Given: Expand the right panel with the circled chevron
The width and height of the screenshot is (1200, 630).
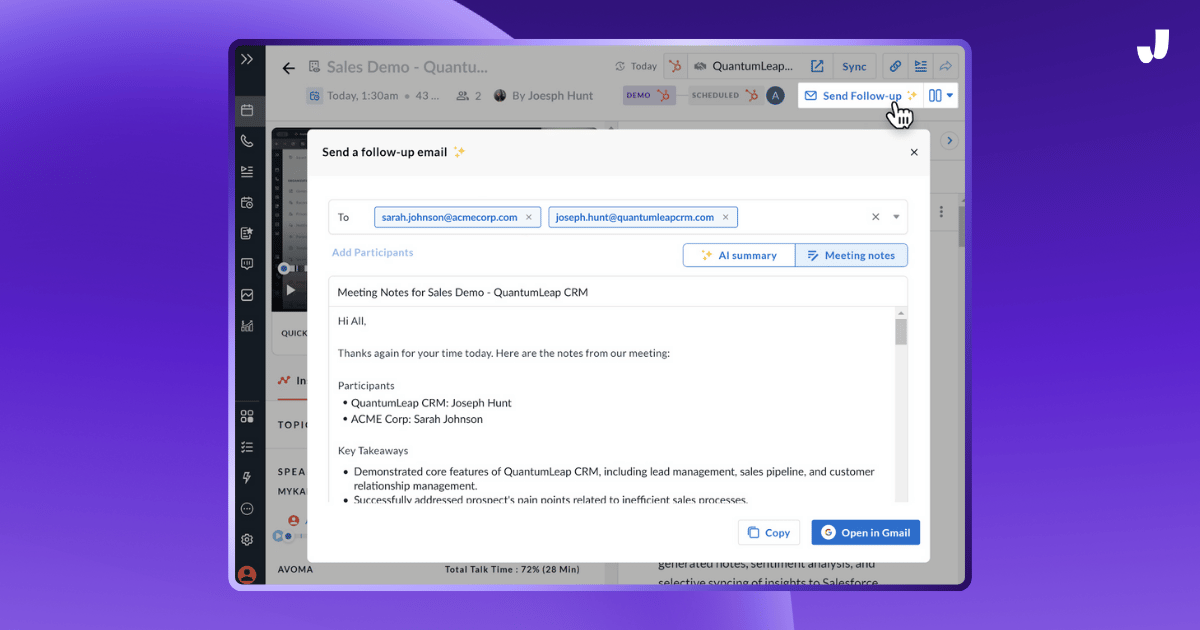Looking at the screenshot, I should tap(950, 141).
